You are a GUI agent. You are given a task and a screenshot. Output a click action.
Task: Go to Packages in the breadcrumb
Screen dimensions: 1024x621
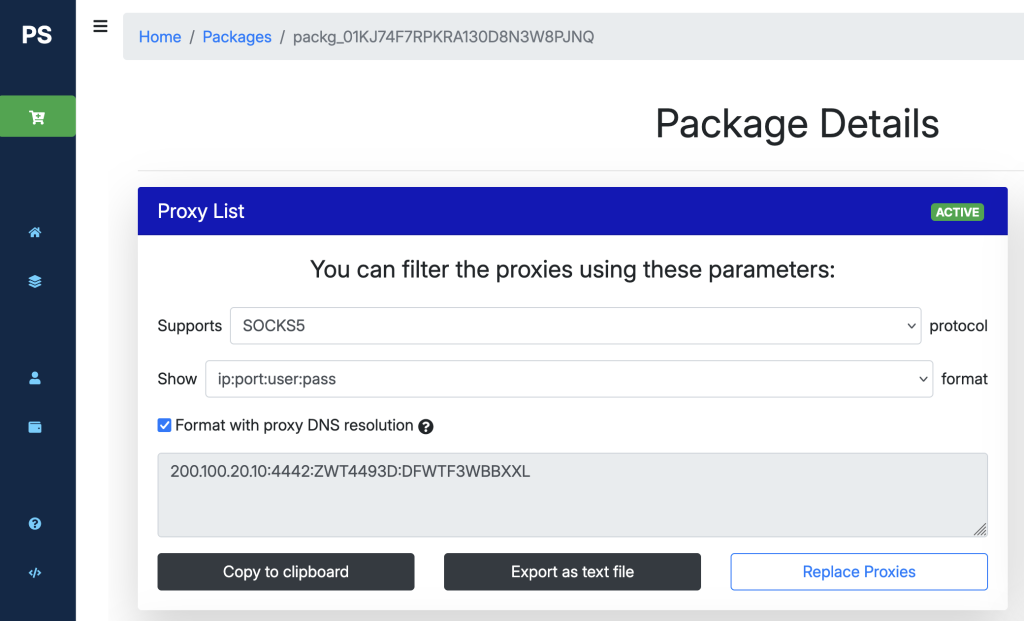click(x=237, y=37)
